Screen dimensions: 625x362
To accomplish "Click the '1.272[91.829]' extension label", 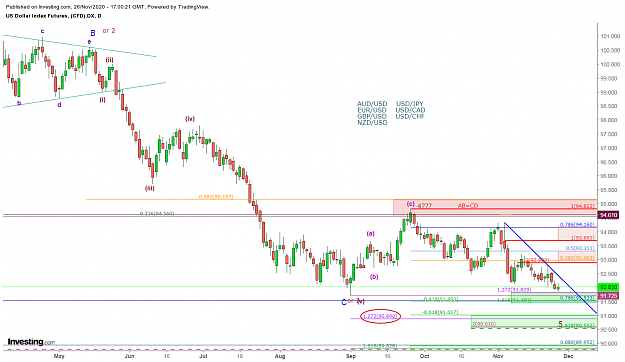I will point(513,290).
